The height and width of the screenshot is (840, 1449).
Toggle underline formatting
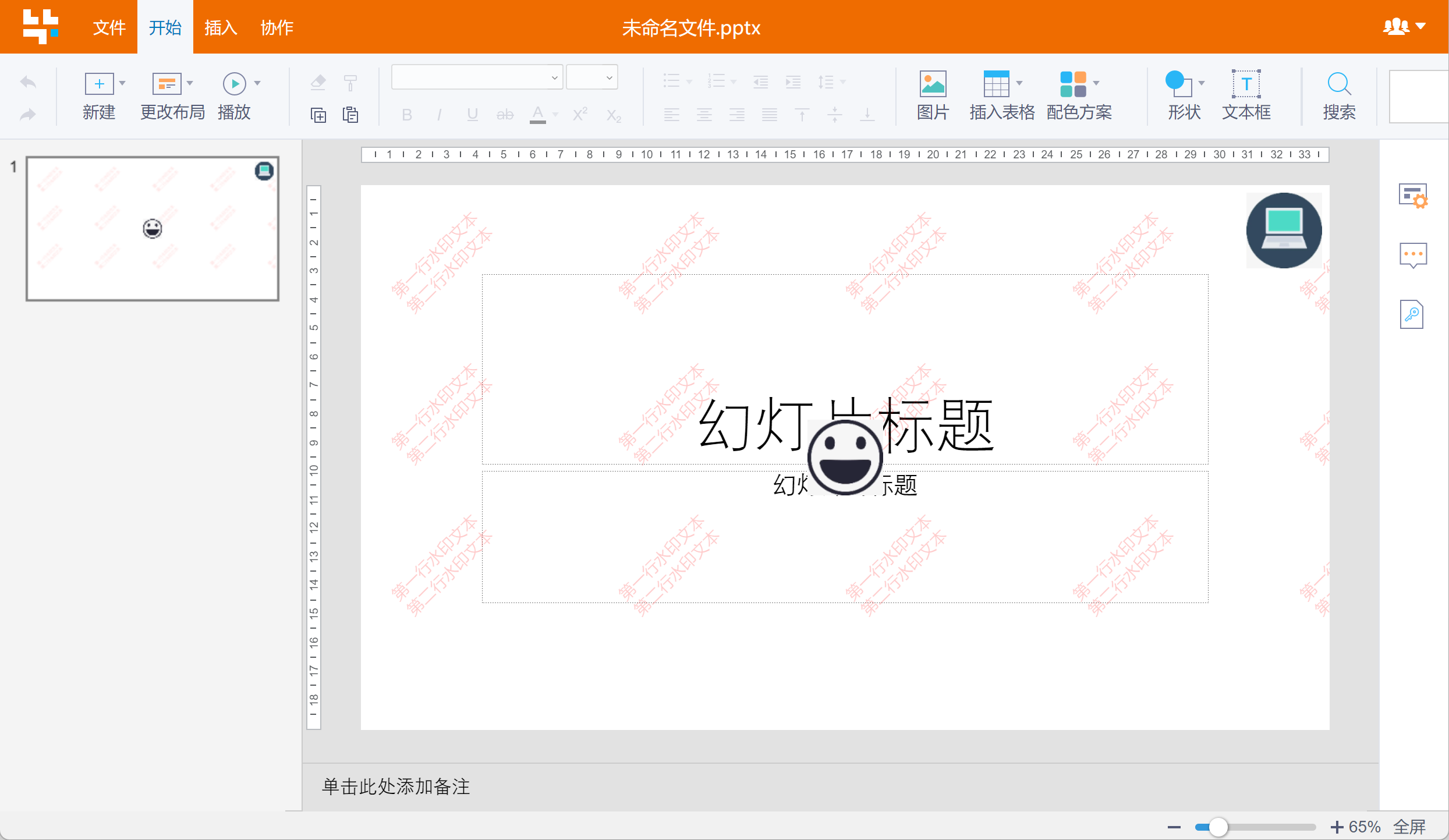[472, 115]
